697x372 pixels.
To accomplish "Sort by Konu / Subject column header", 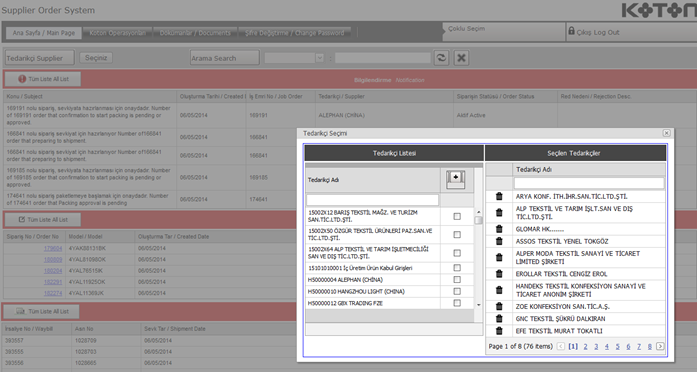I will pyautogui.click(x=90, y=96).
